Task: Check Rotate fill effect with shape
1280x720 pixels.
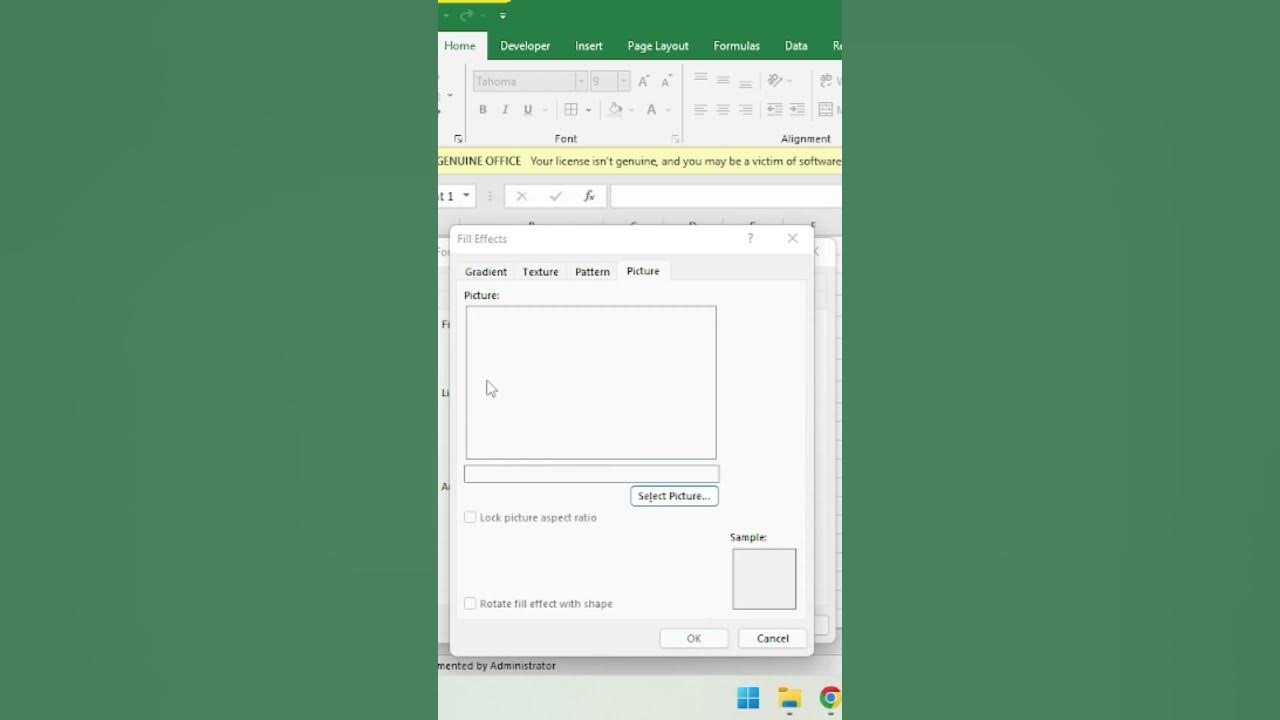Action: pyautogui.click(x=470, y=603)
